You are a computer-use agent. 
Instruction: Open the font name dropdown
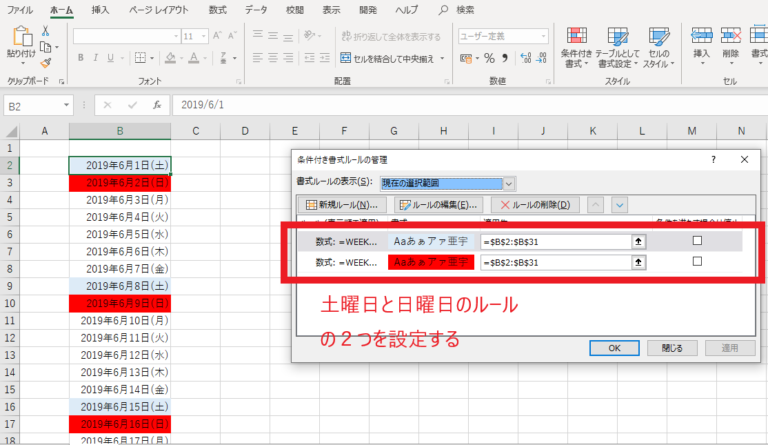tap(176, 36)
